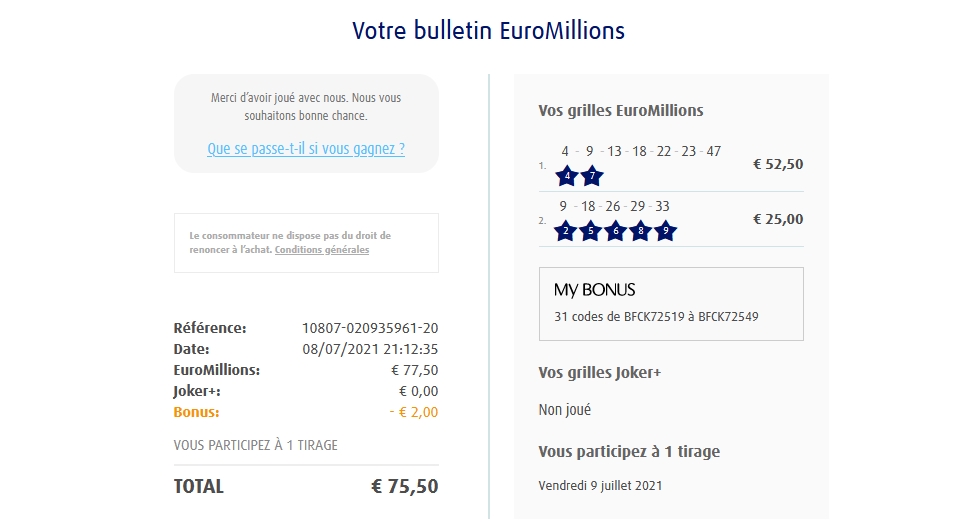The height and width of the screenshot is (525, 973).
Task: Click star number 6 in grid 2
Action: pos(616,231)
